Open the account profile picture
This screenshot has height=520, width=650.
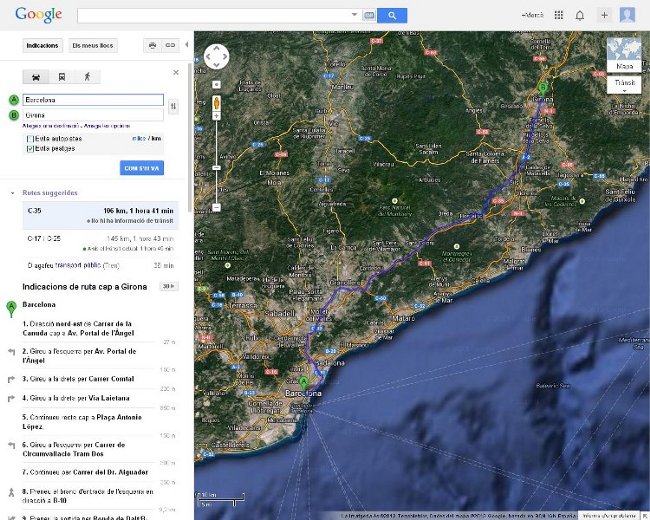(627, 15)
